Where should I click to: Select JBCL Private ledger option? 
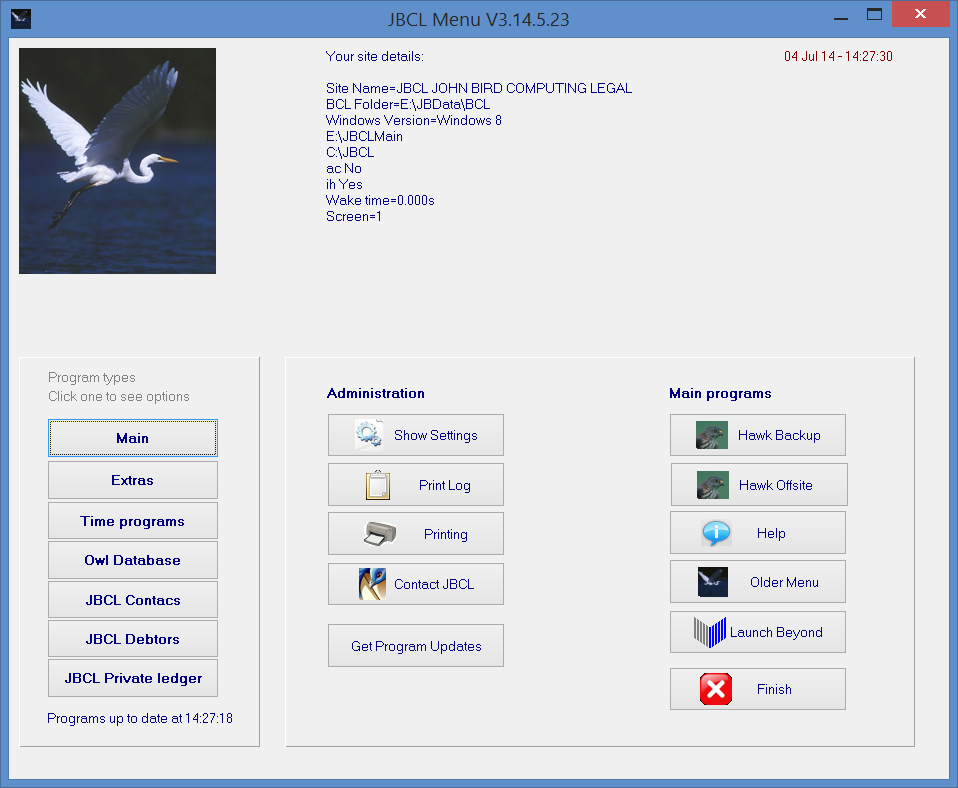coord(132,678)
